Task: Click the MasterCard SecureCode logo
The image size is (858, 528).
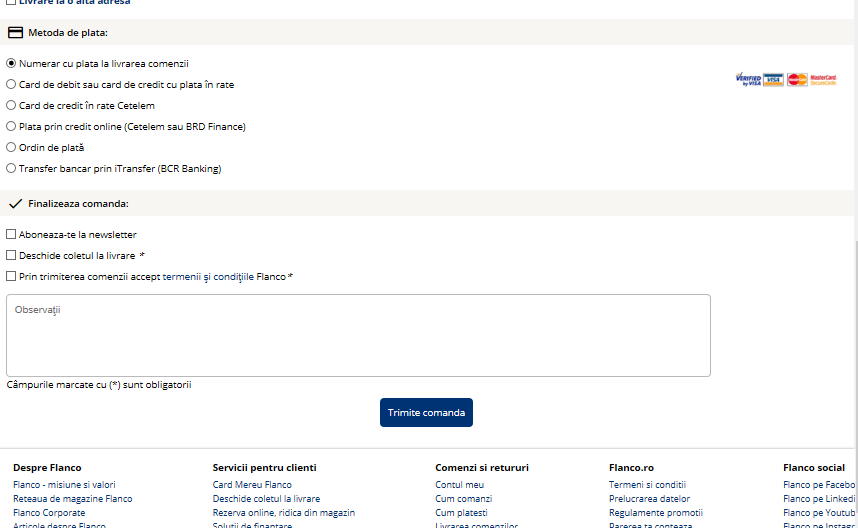Action: tap(823, 80)
